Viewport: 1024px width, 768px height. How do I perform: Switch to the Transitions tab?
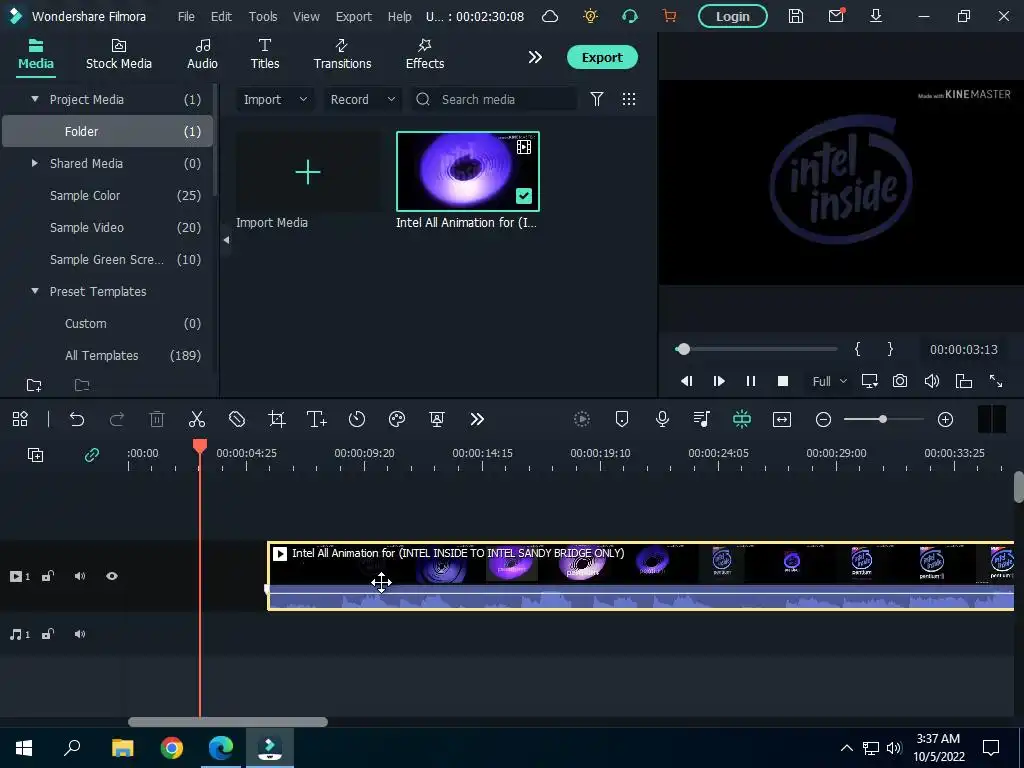[342, 54]
